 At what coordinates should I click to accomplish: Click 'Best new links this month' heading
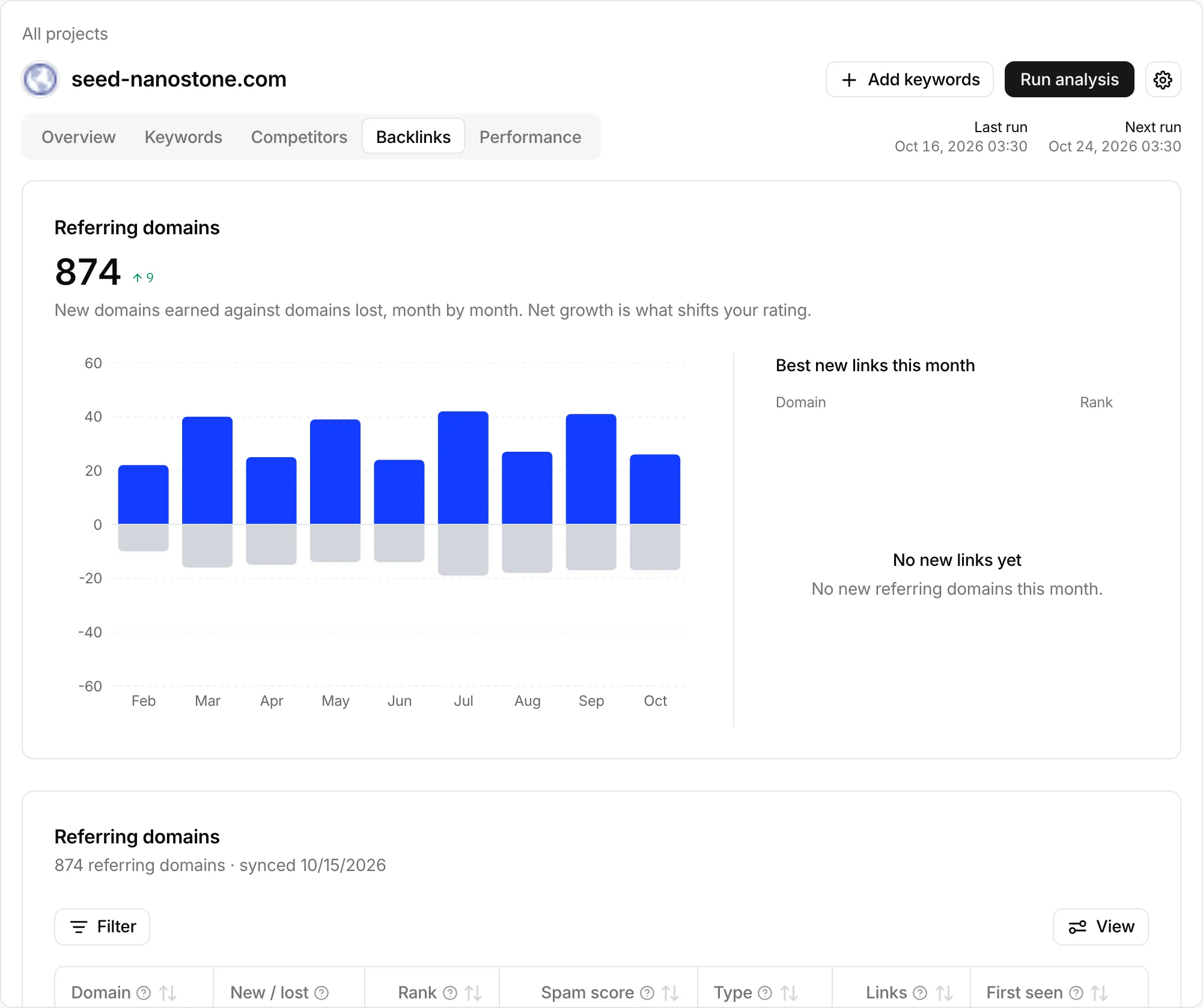coord(875,365)
